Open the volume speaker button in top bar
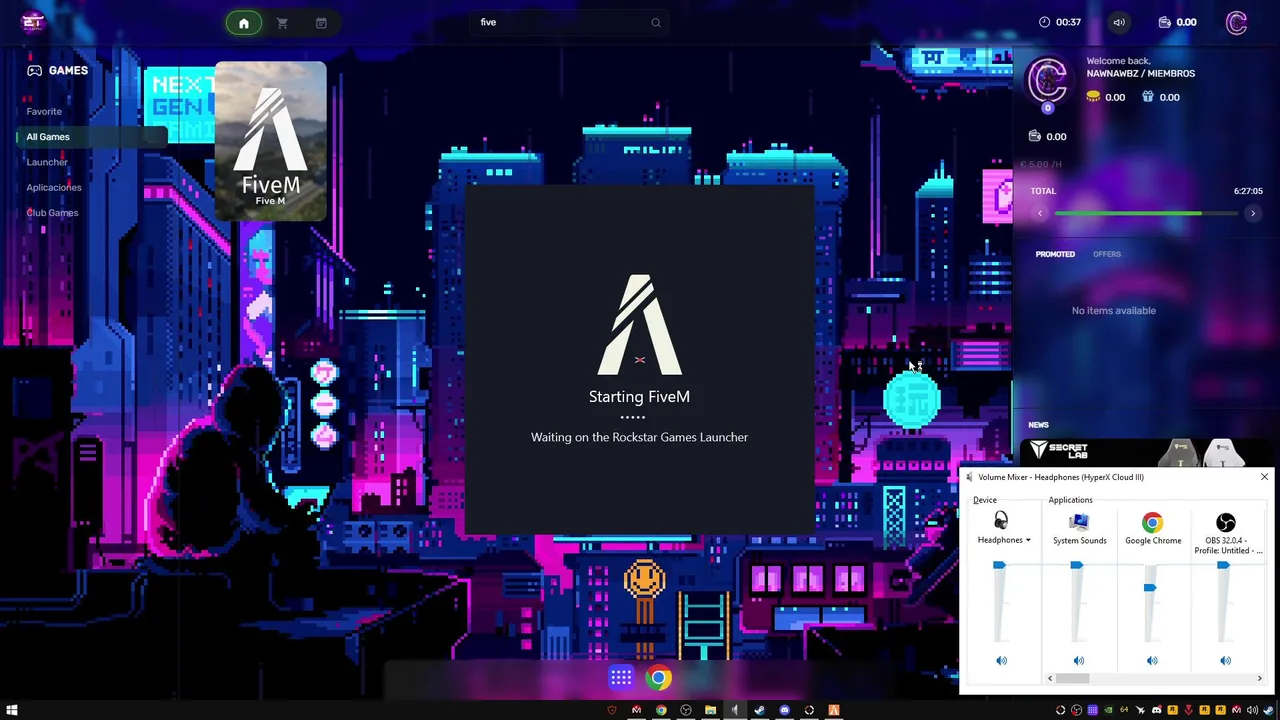The height and width of the screenshot is (720, 1280). [x=1119, y=22]
